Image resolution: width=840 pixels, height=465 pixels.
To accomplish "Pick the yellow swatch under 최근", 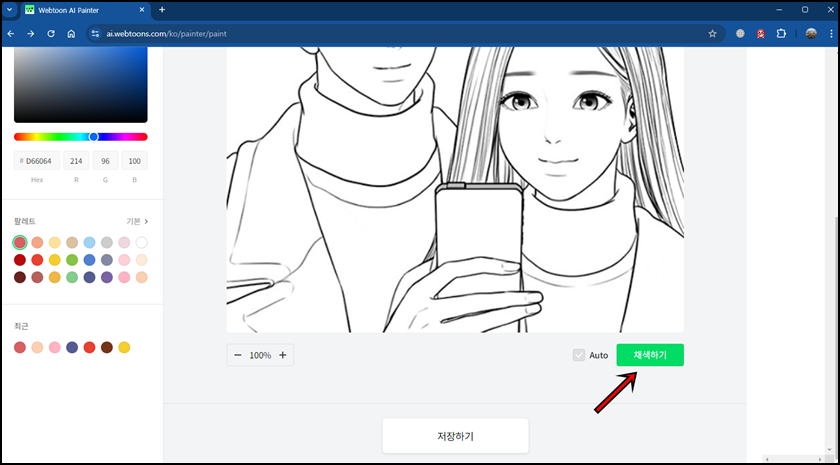I will 124,347.
